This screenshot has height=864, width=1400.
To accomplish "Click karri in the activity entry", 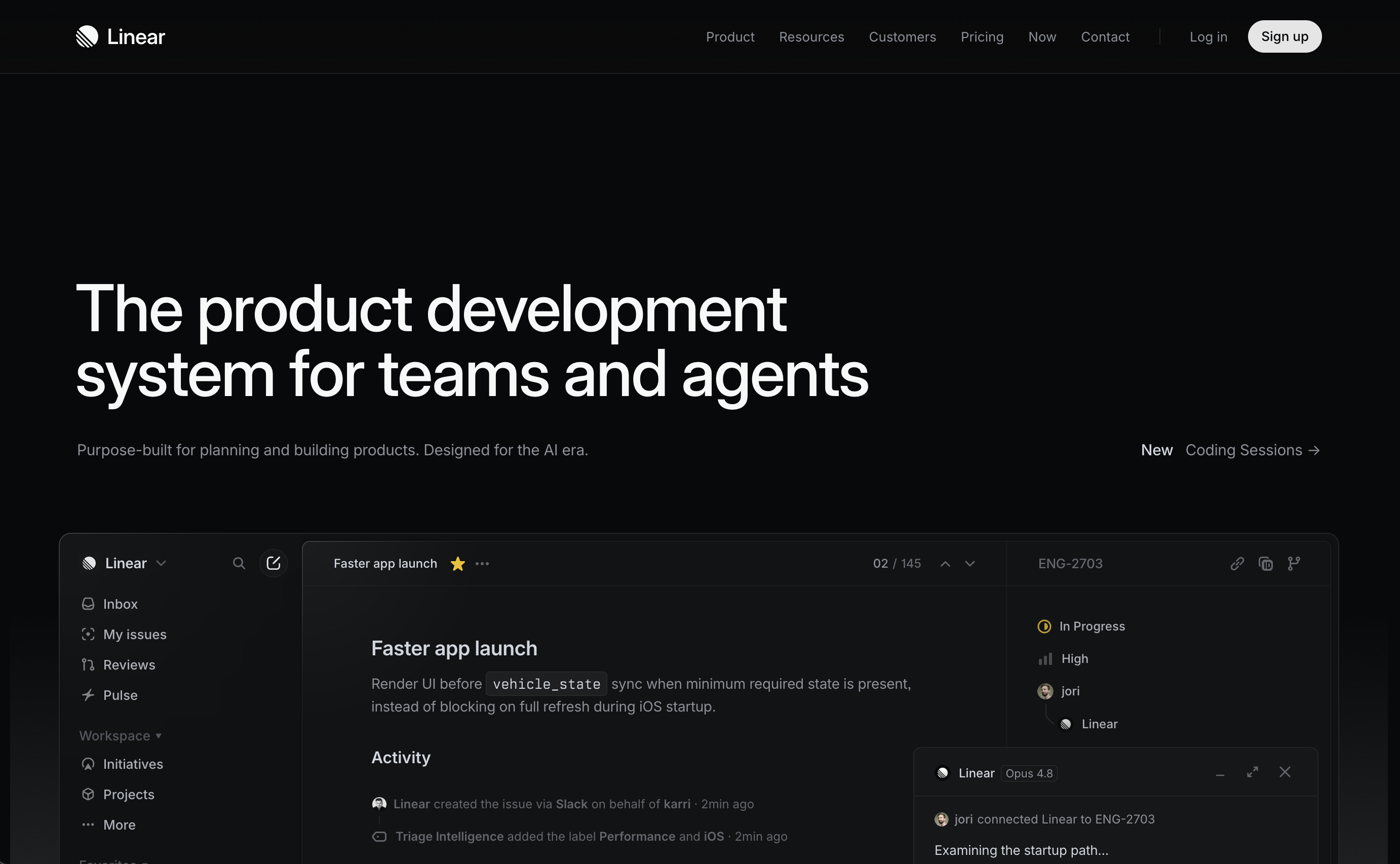I will 677,804.
